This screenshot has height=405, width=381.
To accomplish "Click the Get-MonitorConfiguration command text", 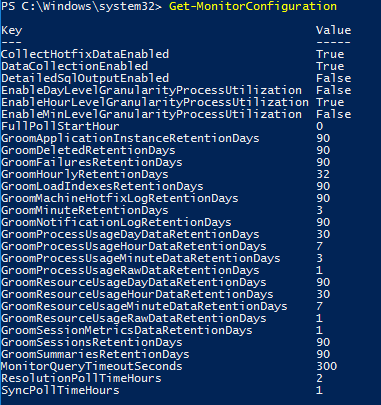I will 253,6.
